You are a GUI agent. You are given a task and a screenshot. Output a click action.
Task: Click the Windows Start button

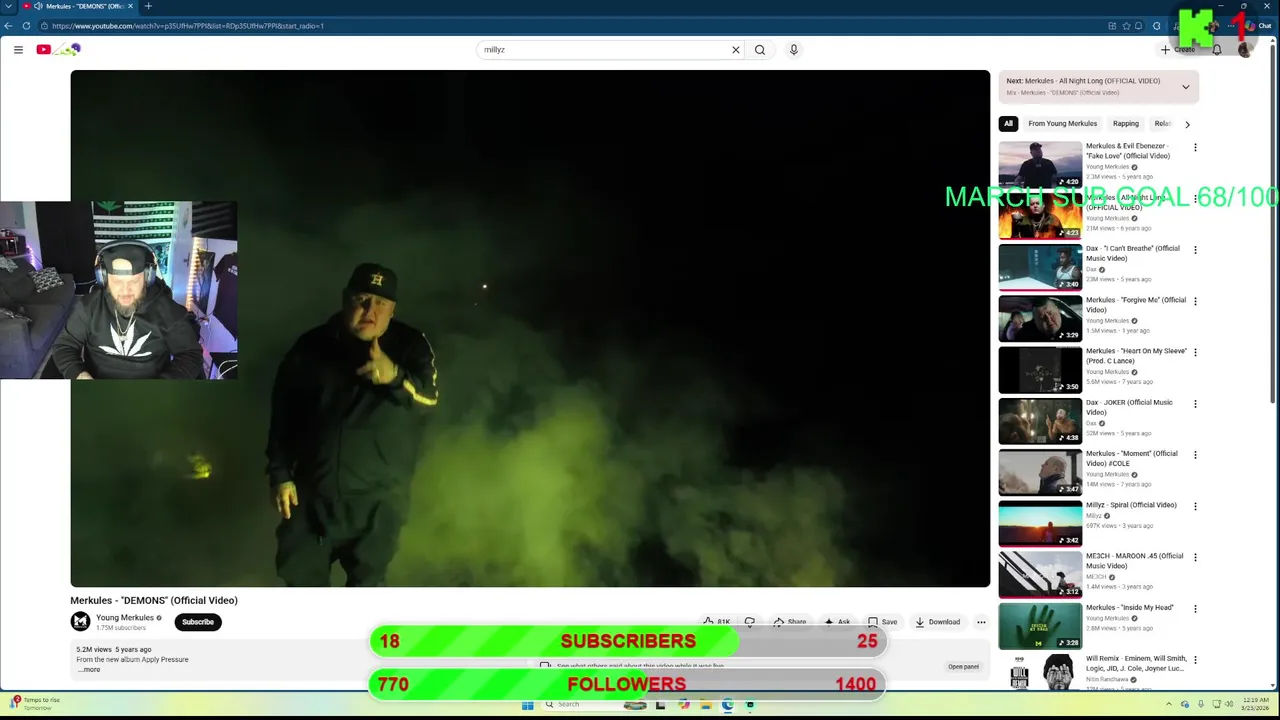[528, 704]
